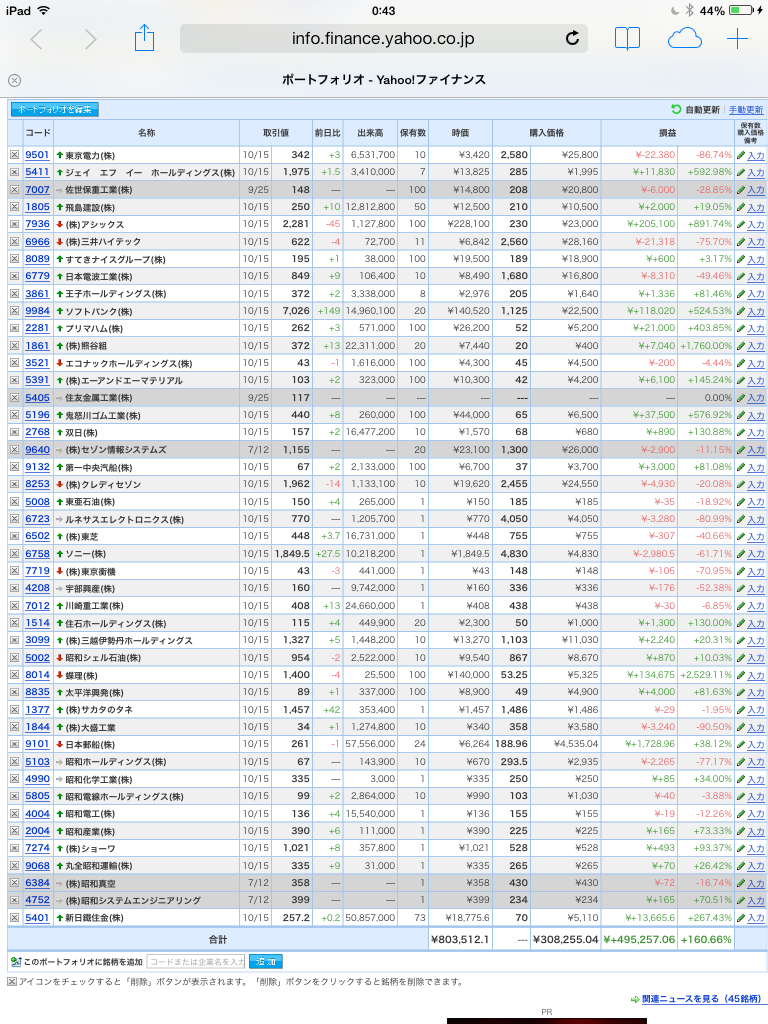Check the delete box for row 9984
Viewport: 768px width, 1024px height.
point(14,311)
